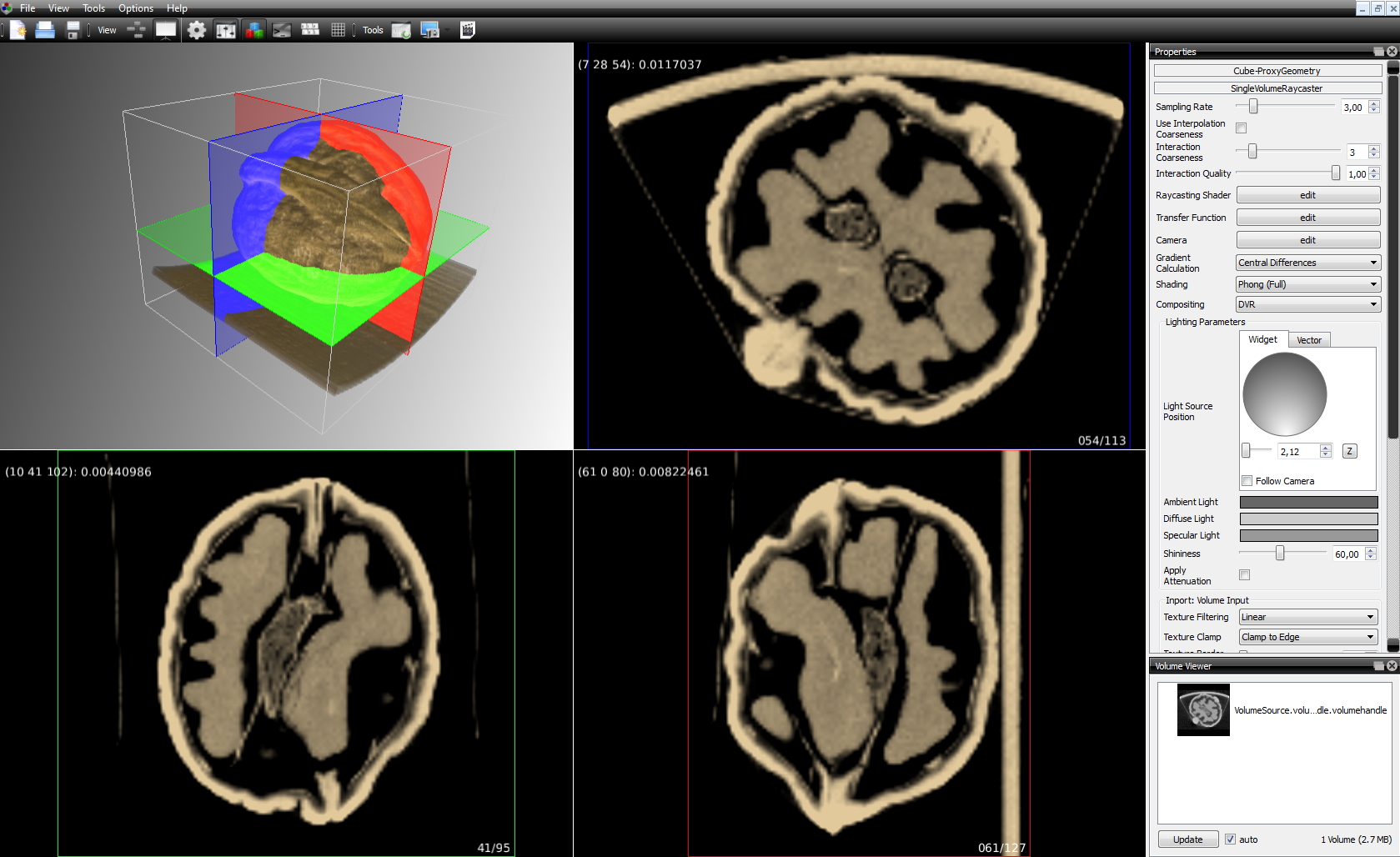Save workspace with the floppy disk icon
Image resolution: width=1400 pixels, height=857 pixels.
pyautogui.click(x=73, y=30)
